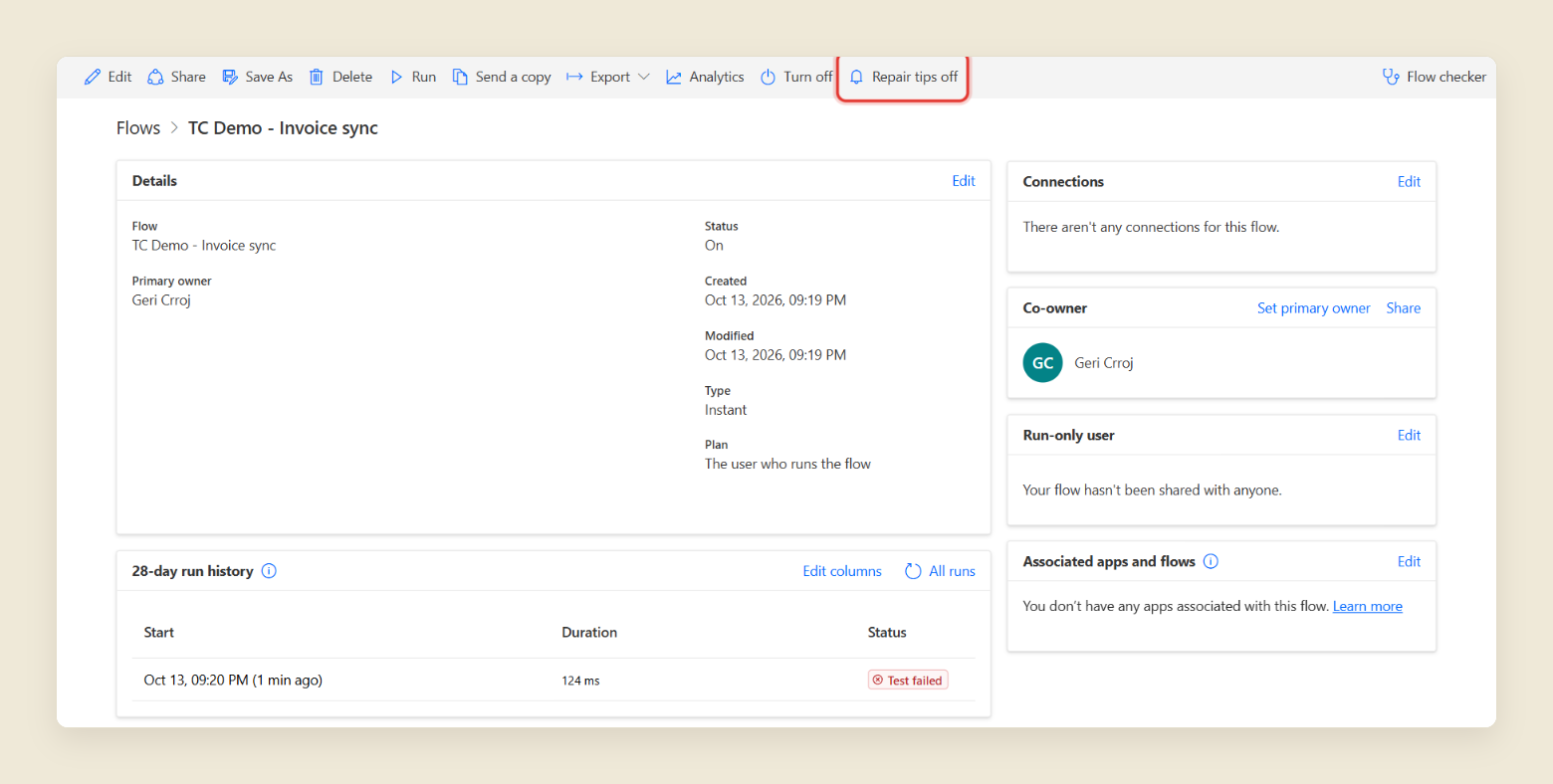Viewport: 1553px width, 784px height.
Task: Click the Status column header in run history
Action: 887,632
